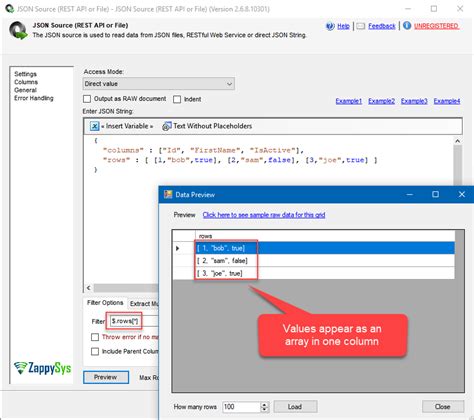
Task: Click the Insert Variable icon
Action: click(x=94, y=126)
